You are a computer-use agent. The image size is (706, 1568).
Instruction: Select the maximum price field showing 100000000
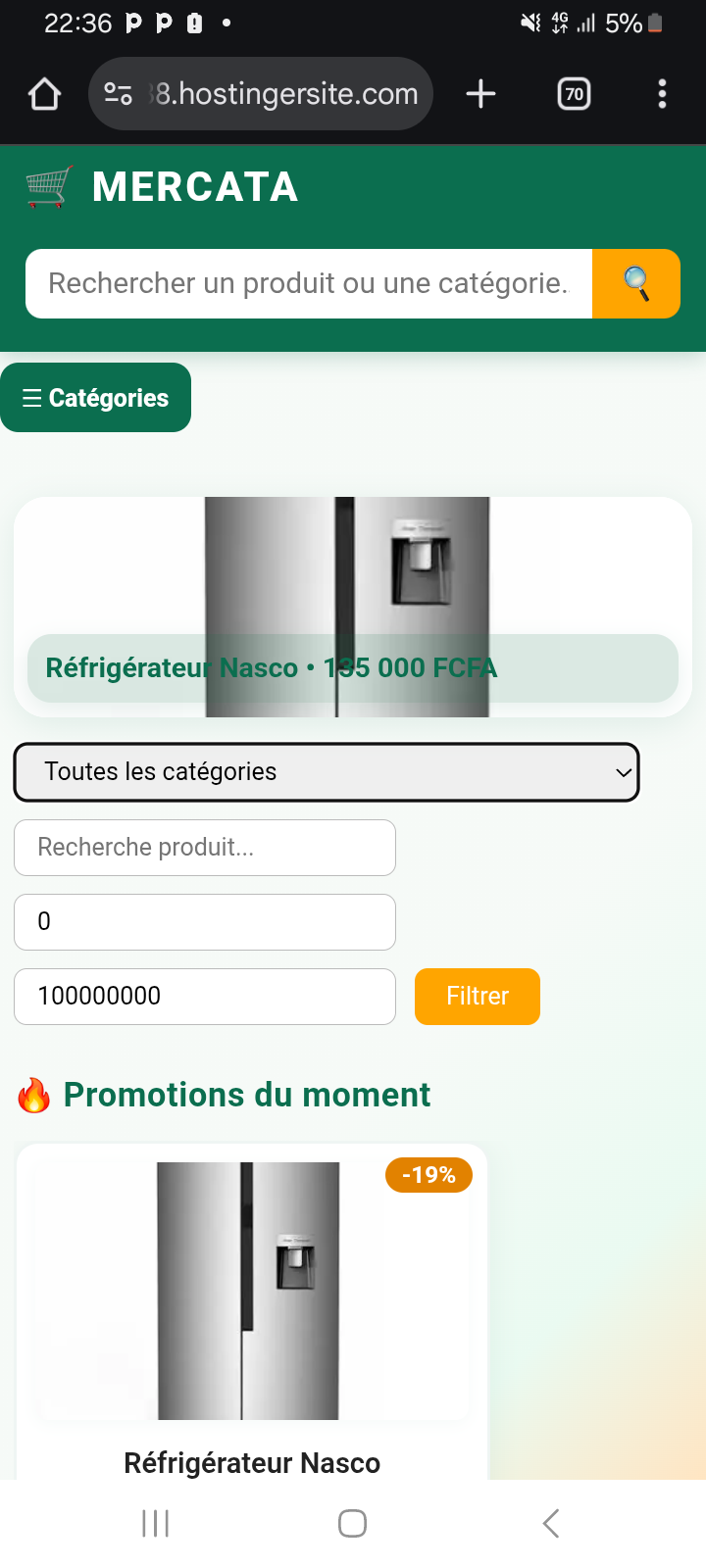[205, 997]
